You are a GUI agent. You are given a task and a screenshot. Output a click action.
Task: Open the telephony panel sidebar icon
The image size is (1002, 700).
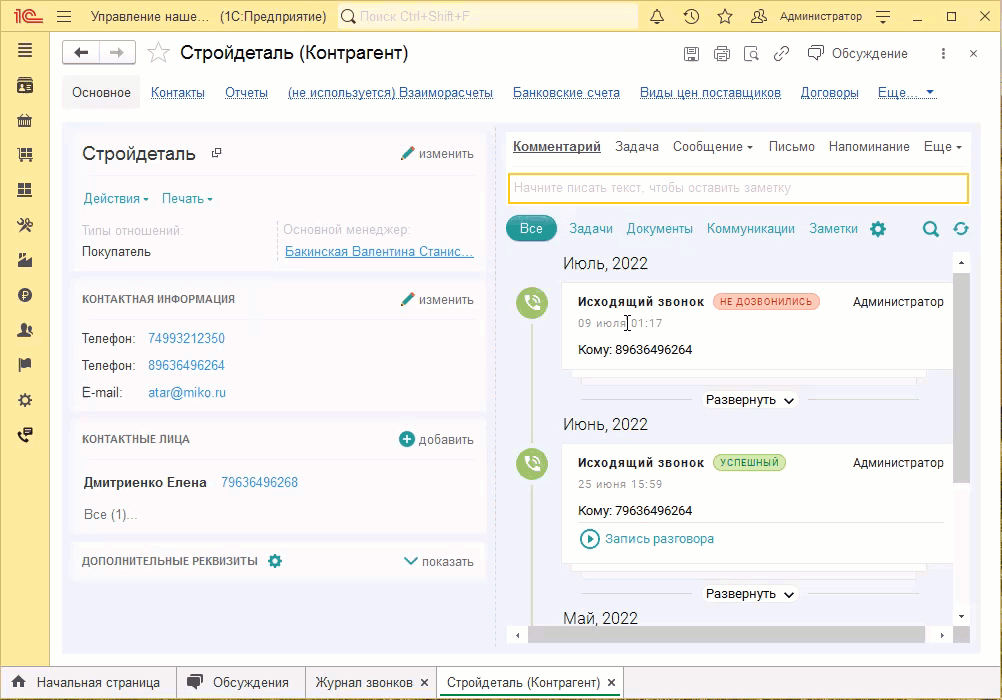click(x=24, y=435)
